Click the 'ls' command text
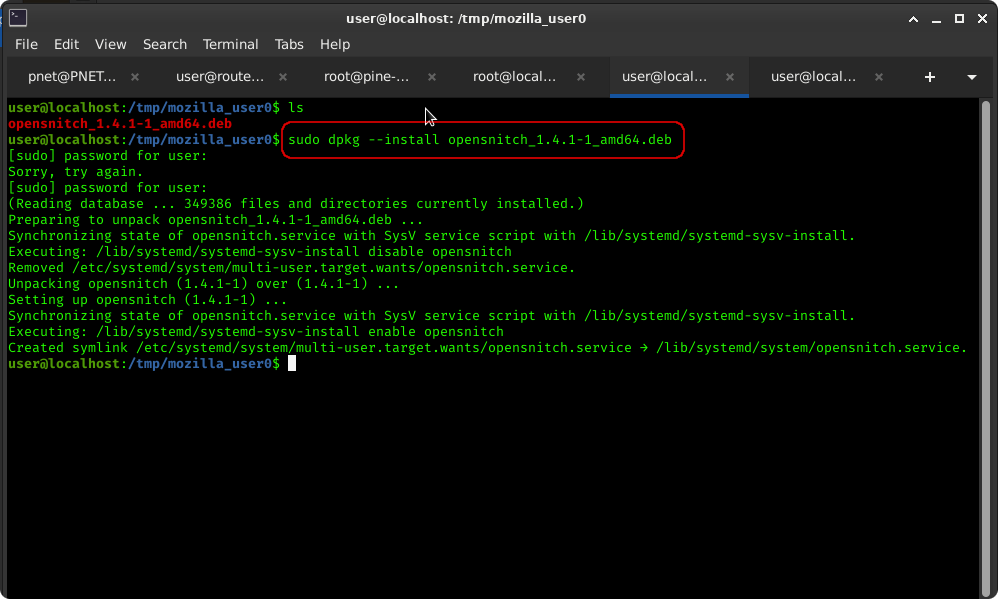Viewport: 998px width, 599px height. (296, 108)
